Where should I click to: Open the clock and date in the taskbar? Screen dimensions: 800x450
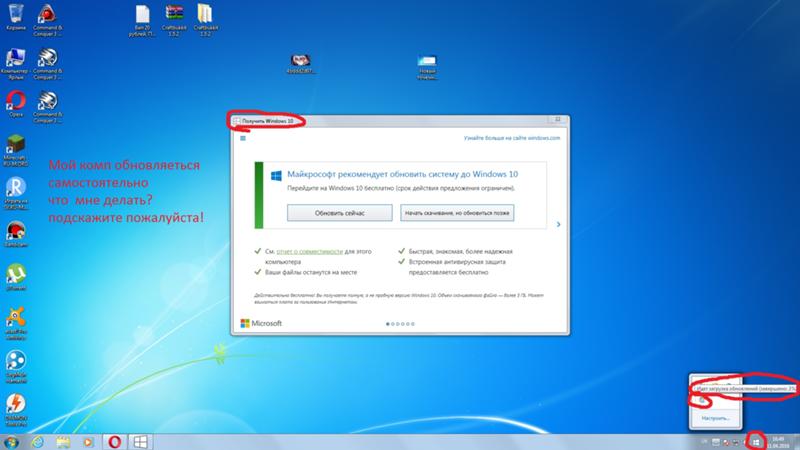778,442
